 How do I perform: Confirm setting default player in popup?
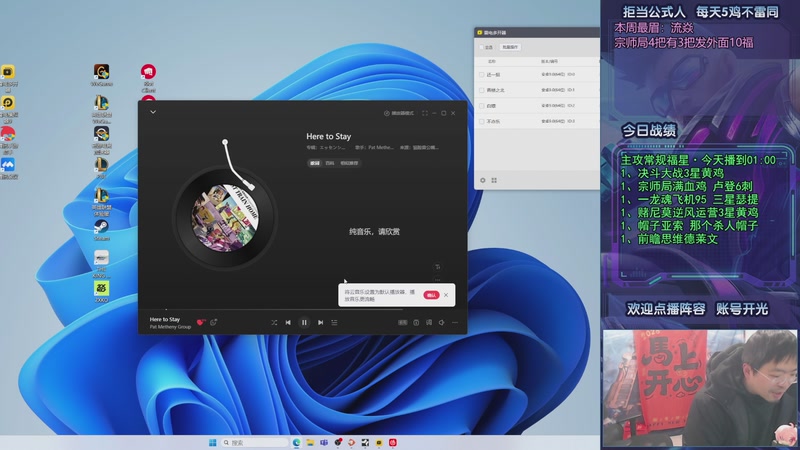(431, 295)
